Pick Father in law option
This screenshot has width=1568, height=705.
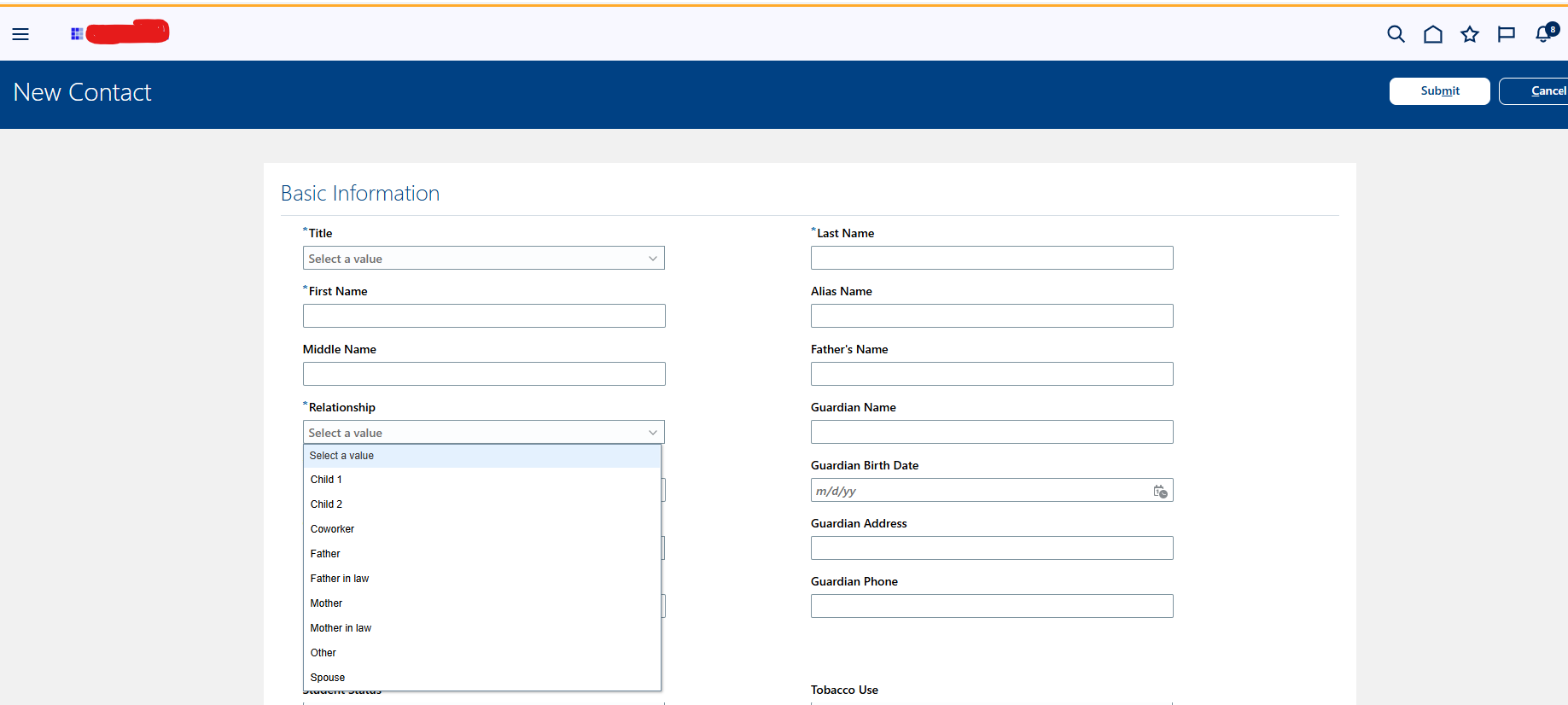click(482, 579)
